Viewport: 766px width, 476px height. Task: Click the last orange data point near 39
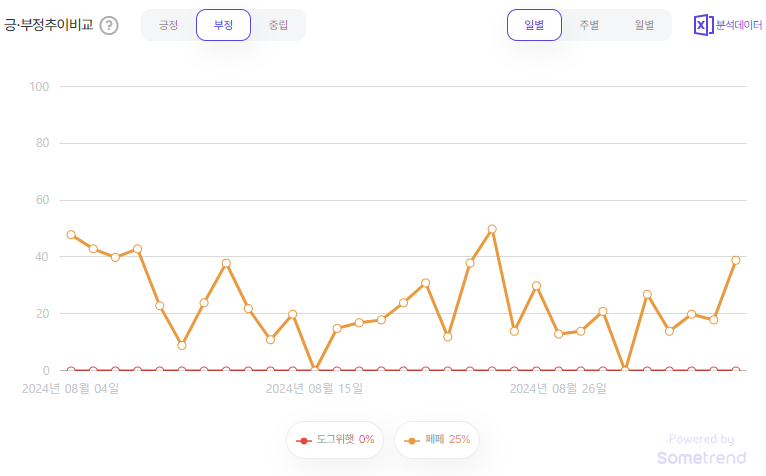coord(736,260)
